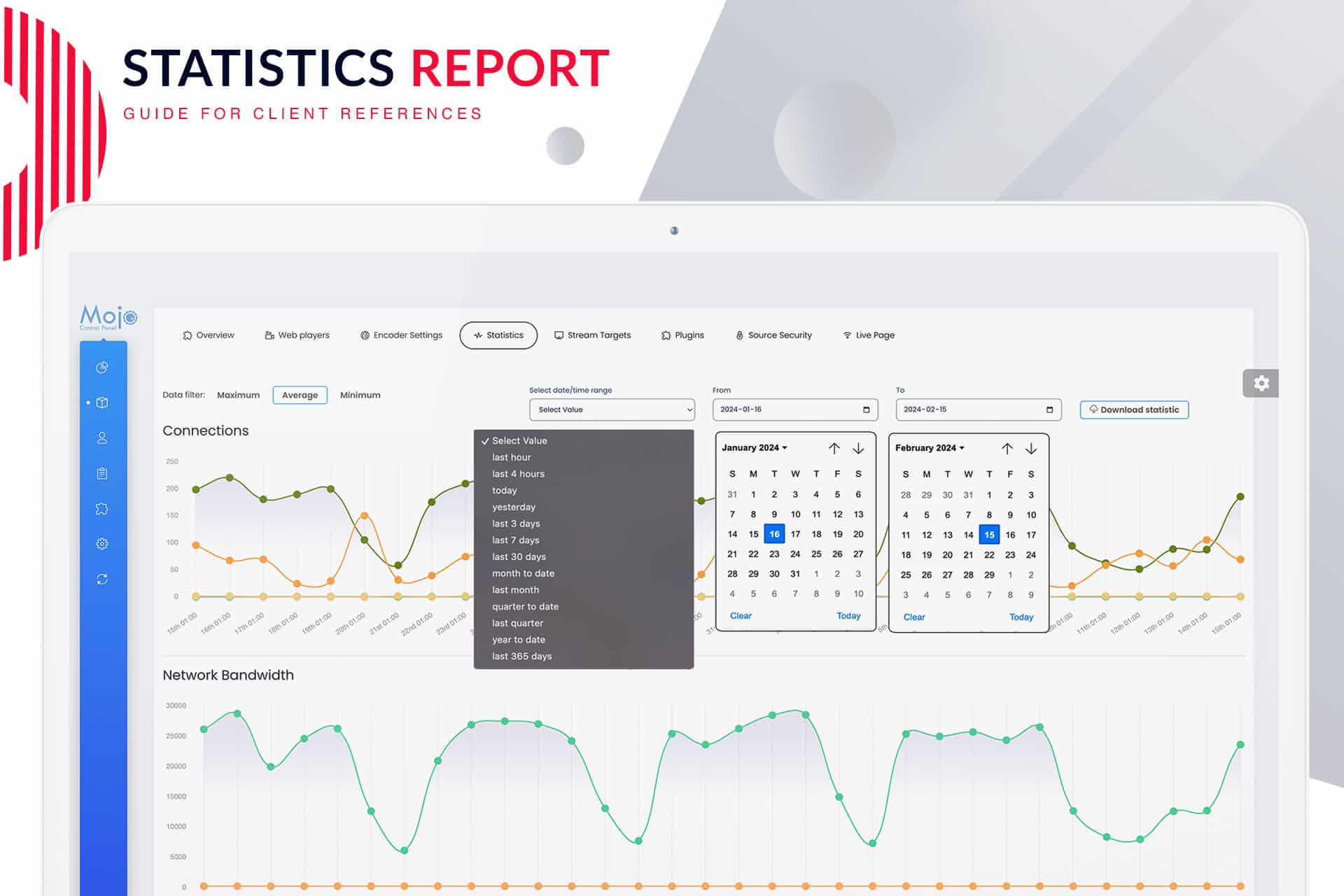This screenshot has width=1344, height=896.
Task: Open the clipboard sidebar icon
Action: point(102,473)
